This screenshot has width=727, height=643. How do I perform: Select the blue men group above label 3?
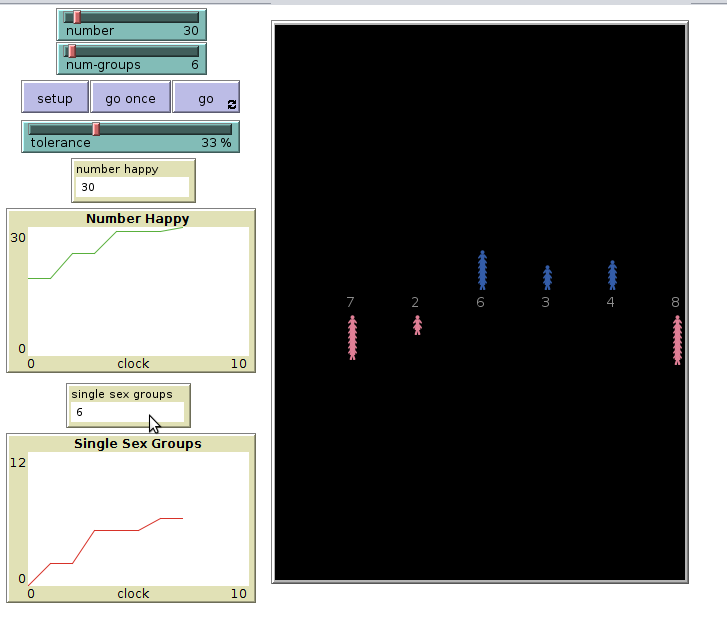point(547,277)
